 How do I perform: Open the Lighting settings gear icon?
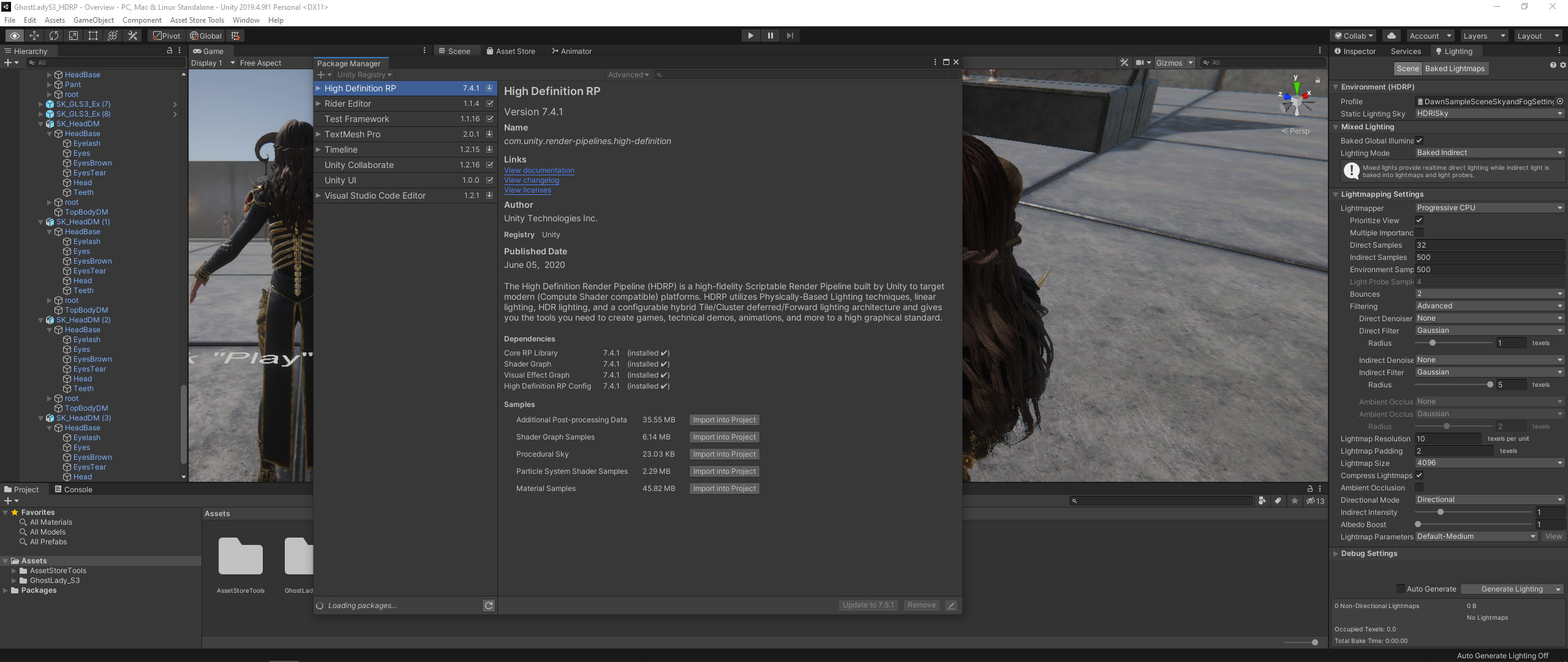coord(1562,66)
